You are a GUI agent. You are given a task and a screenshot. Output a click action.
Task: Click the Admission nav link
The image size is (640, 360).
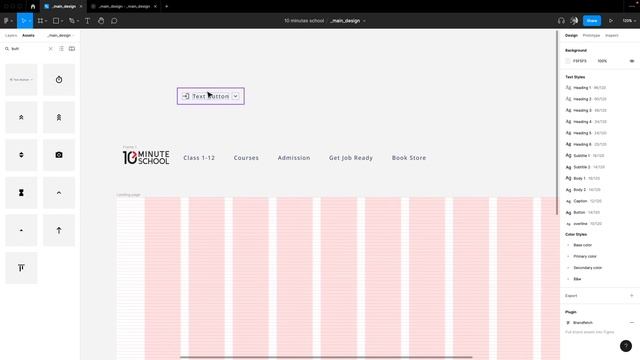(294, 158)
